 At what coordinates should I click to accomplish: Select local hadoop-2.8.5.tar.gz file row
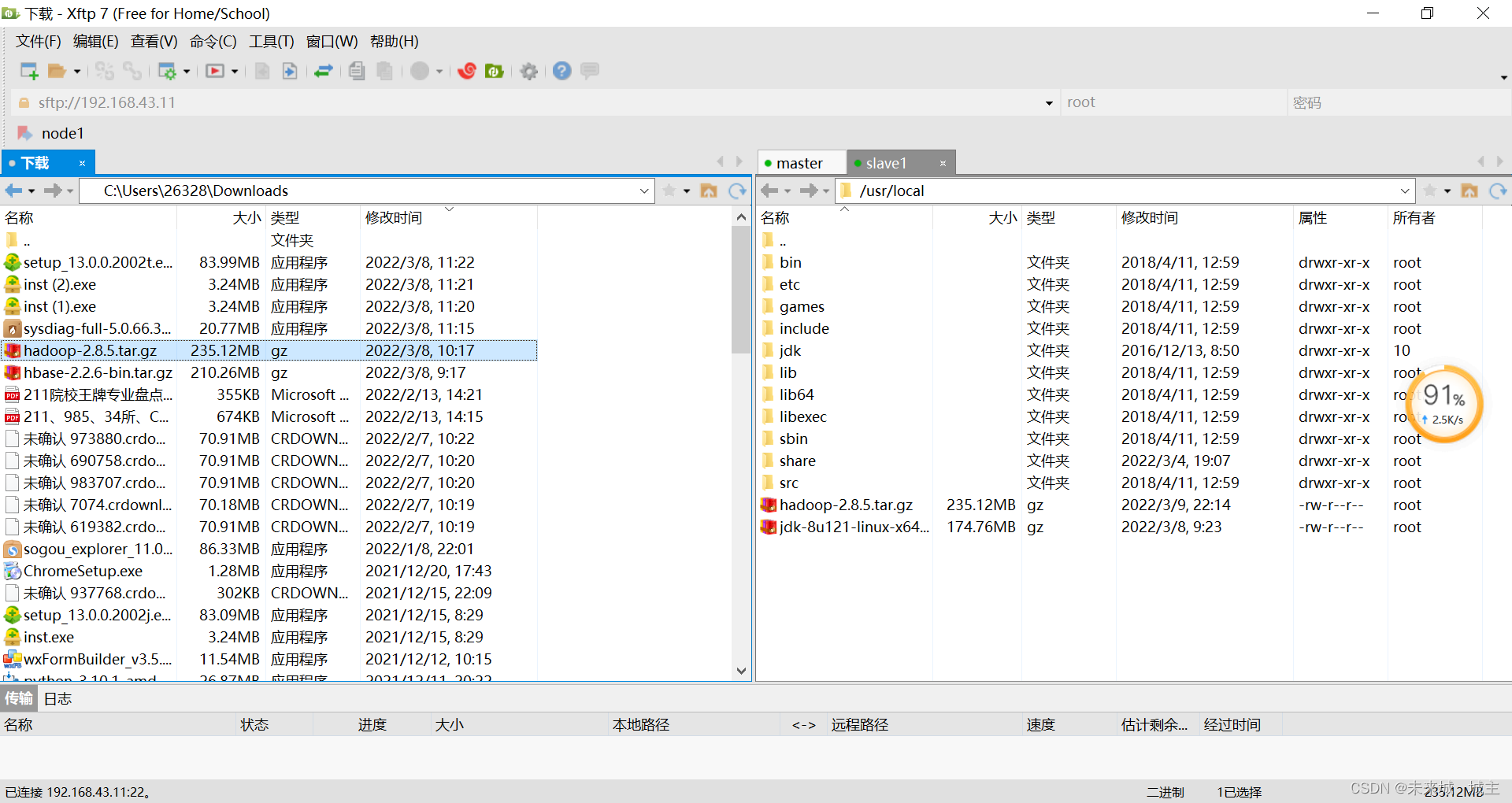(269, 350)
